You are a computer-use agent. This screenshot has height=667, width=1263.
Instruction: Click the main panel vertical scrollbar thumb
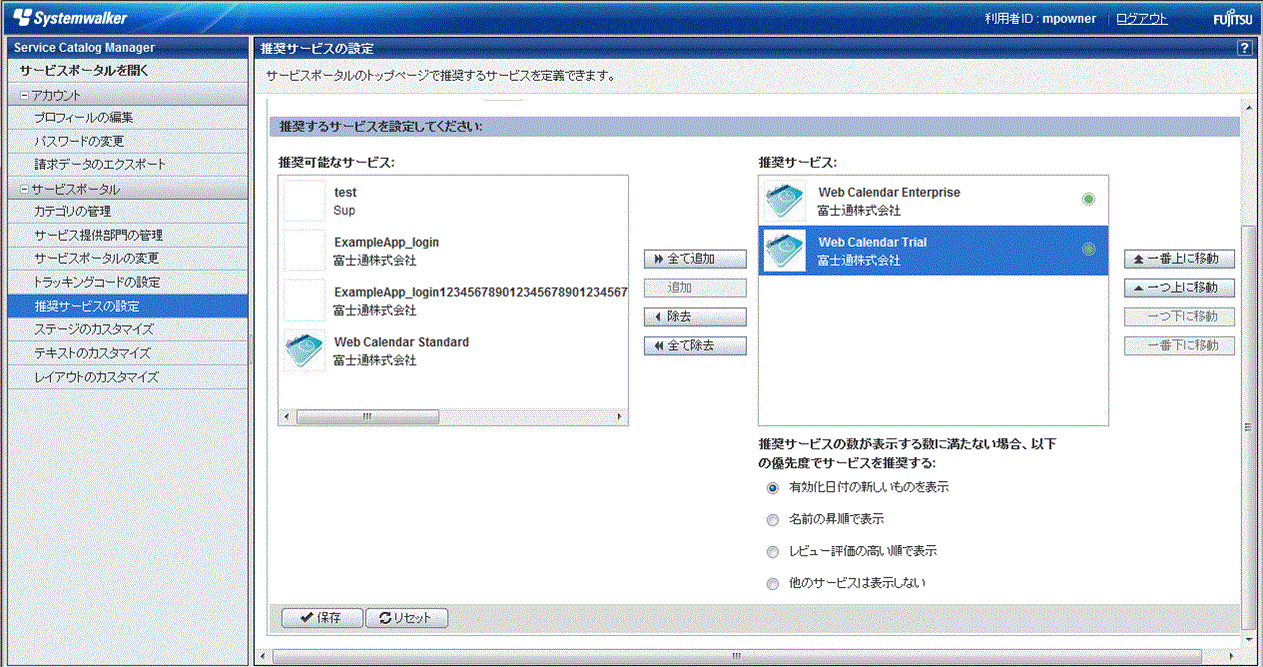pos(1247,427)
